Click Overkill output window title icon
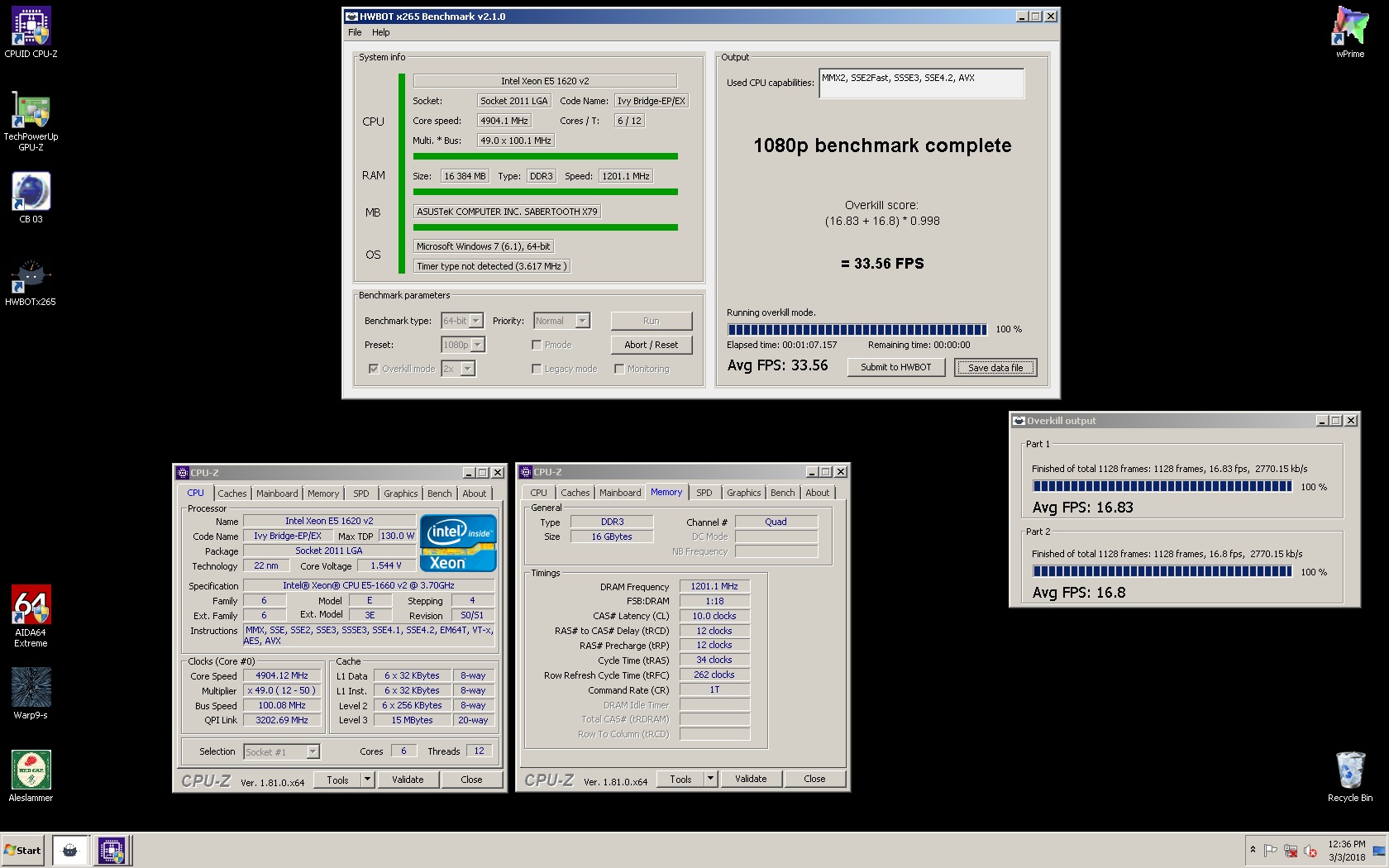Screen dimensions: 1389x868 point(1019,421)
